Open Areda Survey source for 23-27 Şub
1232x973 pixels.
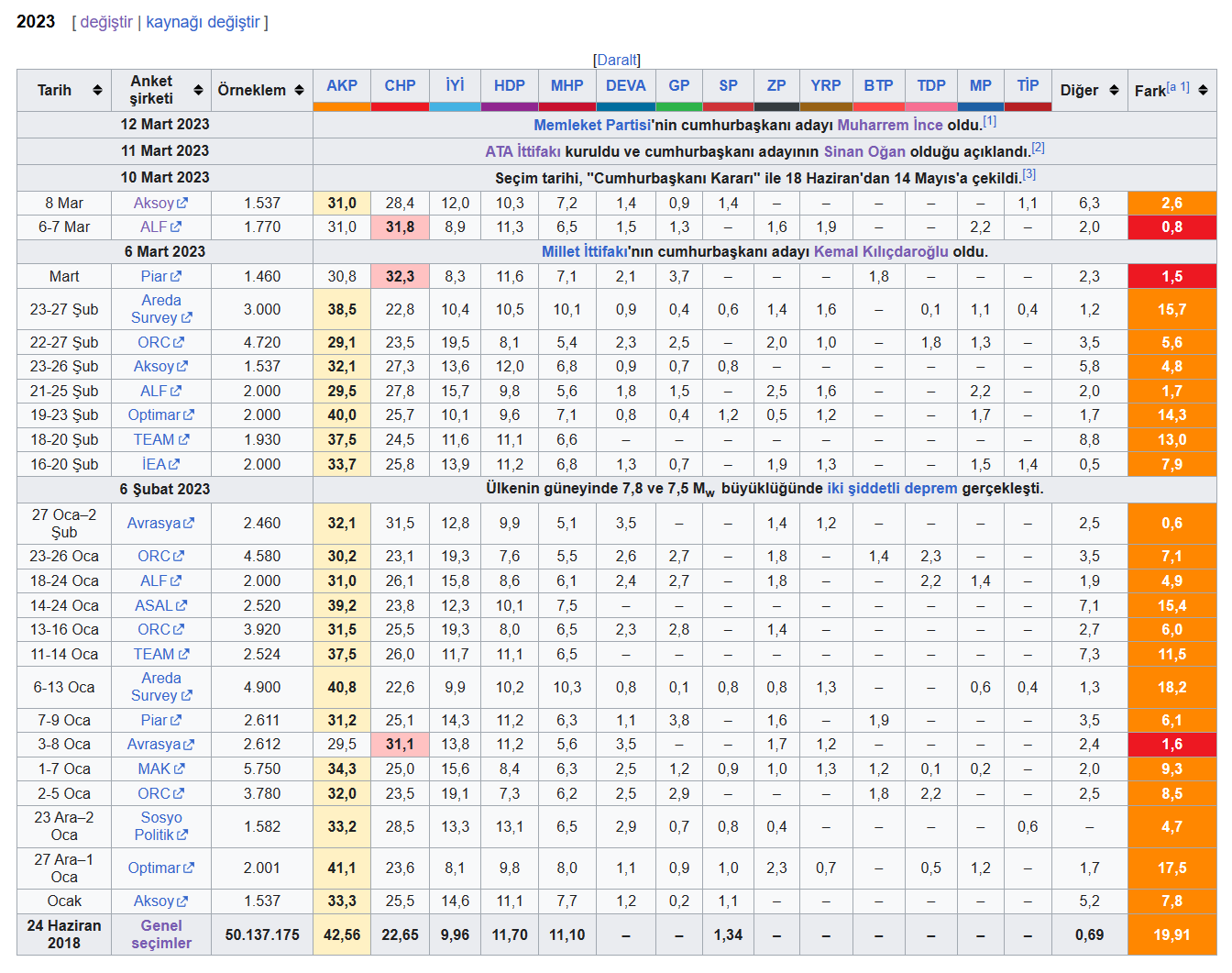point(160,309)
